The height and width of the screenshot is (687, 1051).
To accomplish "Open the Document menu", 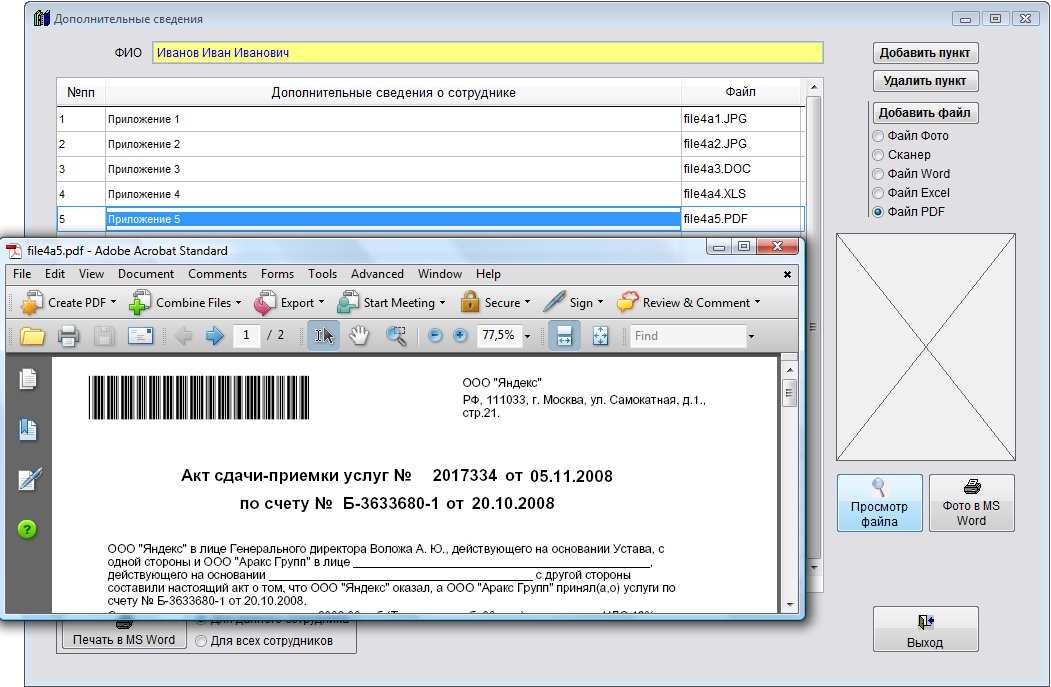I will [146, 274].
